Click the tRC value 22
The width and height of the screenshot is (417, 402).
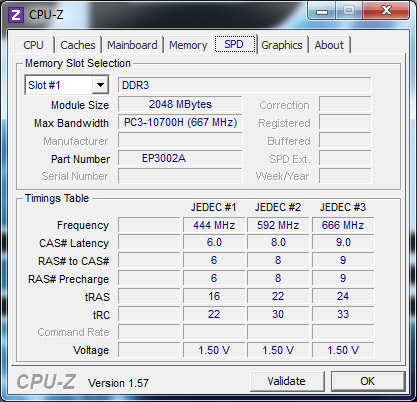click(x=214, y=314)
